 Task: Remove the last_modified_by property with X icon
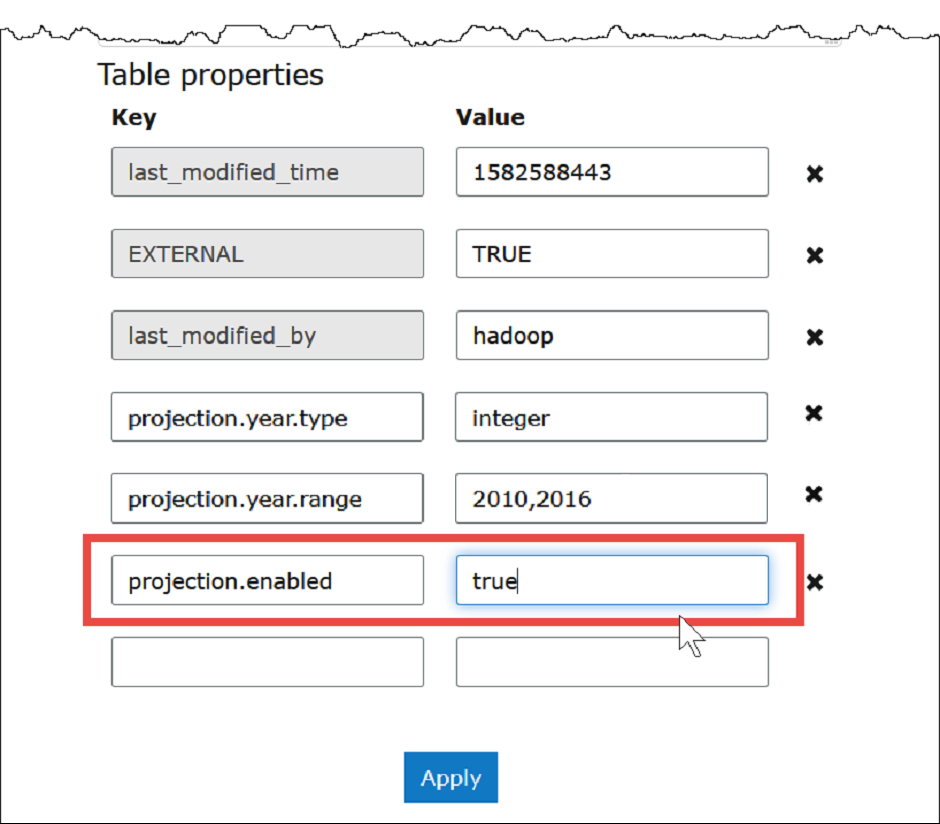coord(815,337)
